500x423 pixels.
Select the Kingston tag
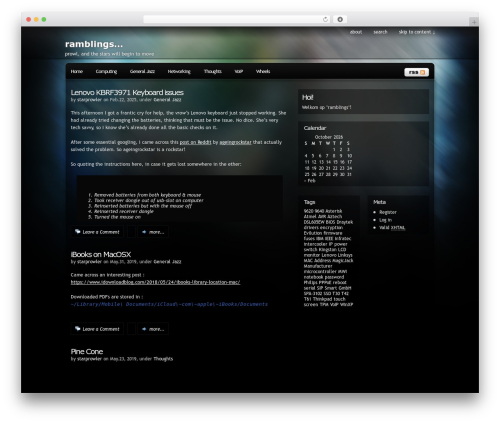(x=329, y=249)
